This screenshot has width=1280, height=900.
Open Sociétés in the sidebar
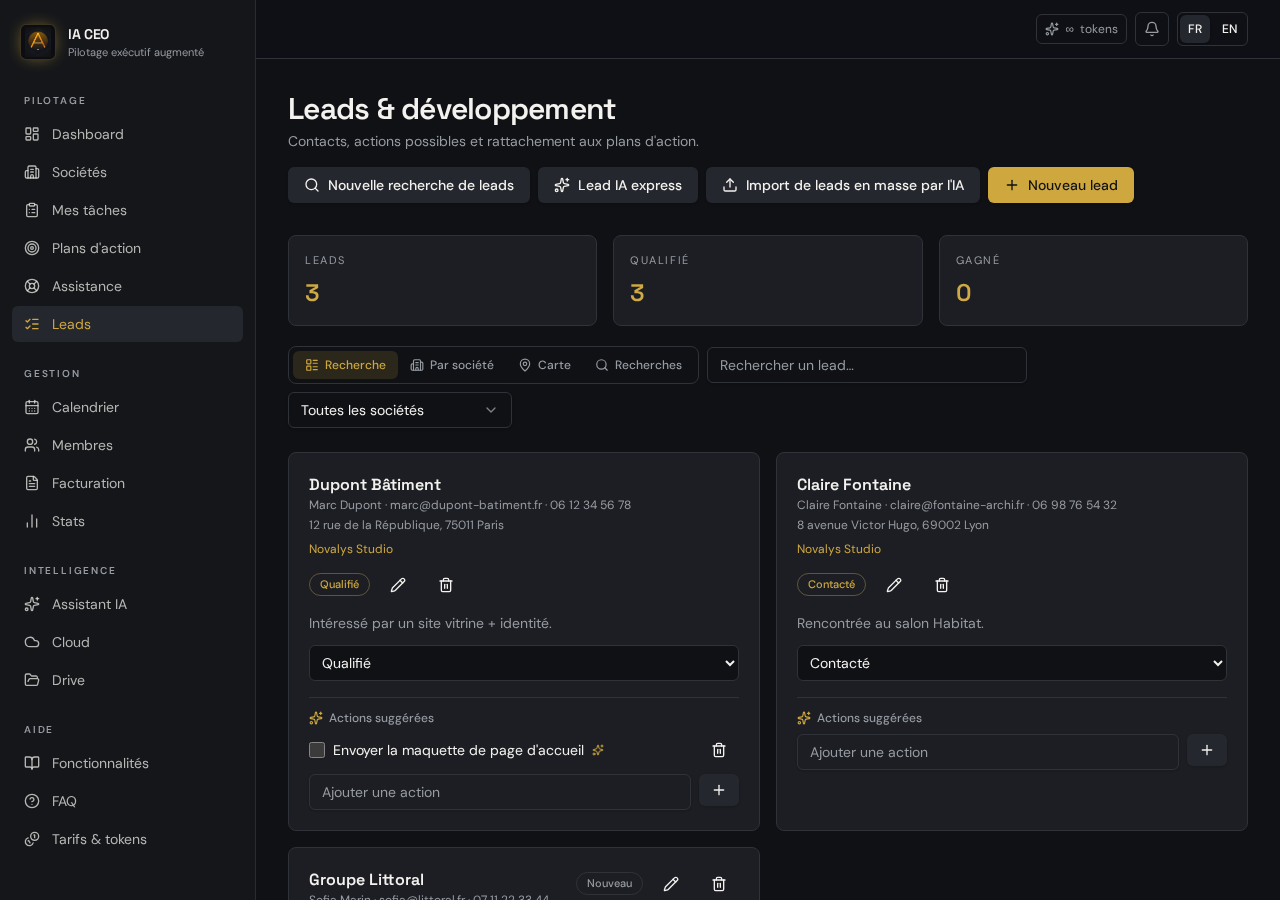tap(127, 172)
